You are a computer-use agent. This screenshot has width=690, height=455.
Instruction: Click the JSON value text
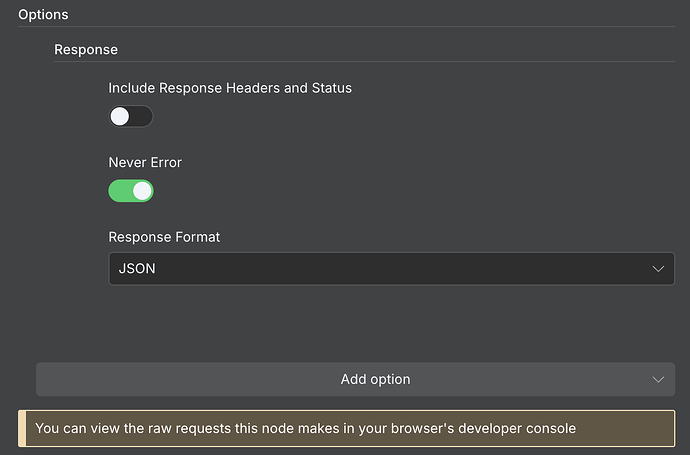coord(137,269)
